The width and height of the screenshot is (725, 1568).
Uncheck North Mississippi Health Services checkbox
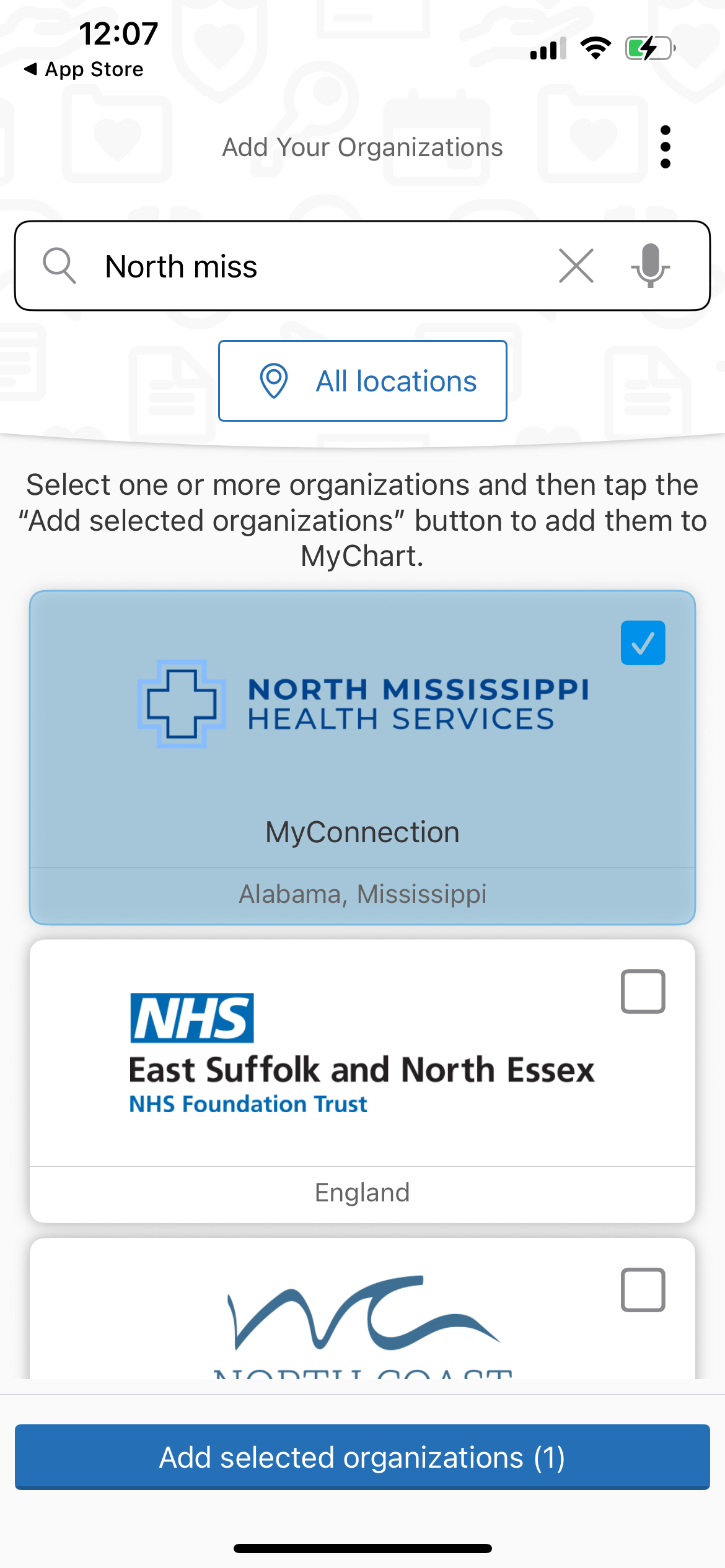[643, 643]
